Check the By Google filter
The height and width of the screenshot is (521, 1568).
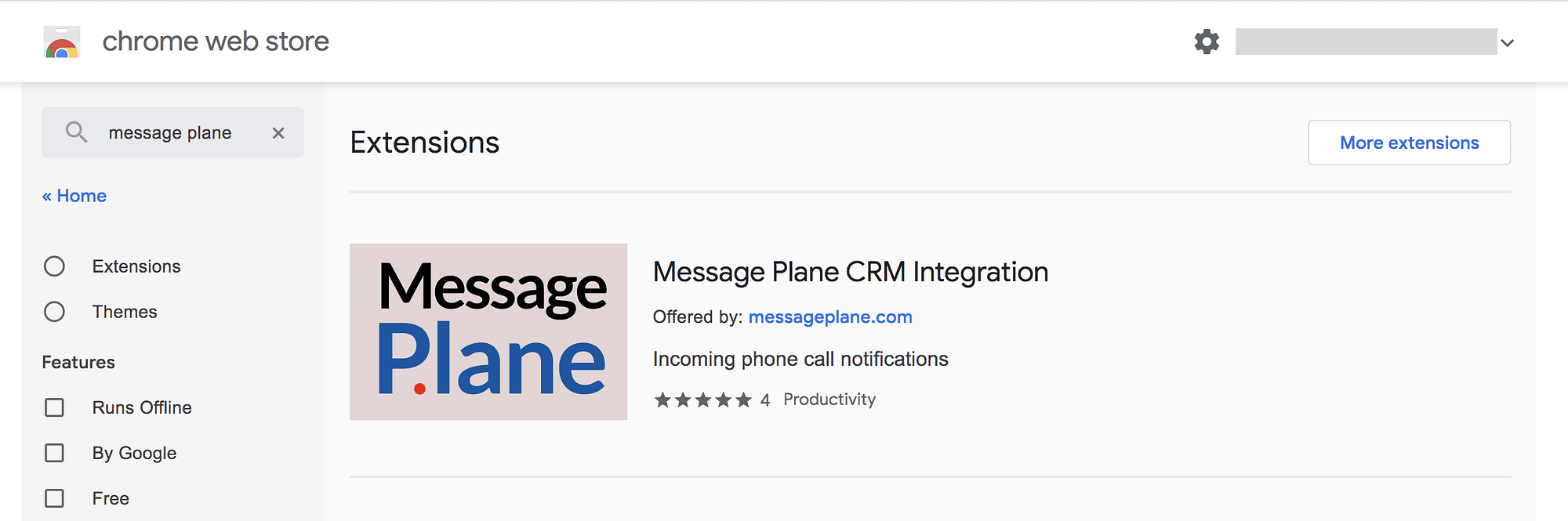(54, 453)
